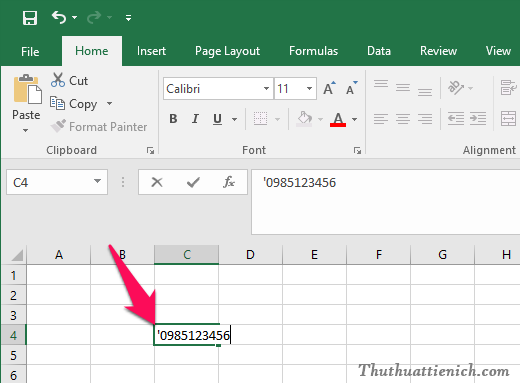Select the Home ribbon tab
Image resolution: width=520 pixels, height=383 pixels.
[92, 51]
